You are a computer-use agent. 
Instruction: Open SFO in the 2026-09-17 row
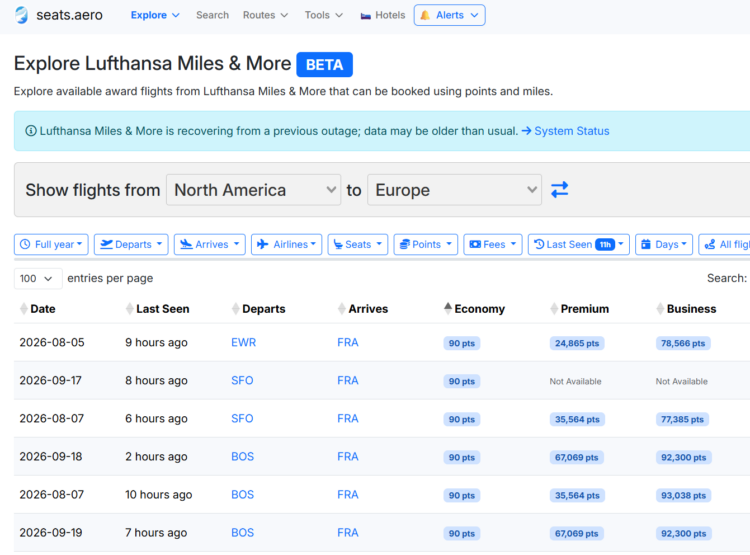coord(242,380)
